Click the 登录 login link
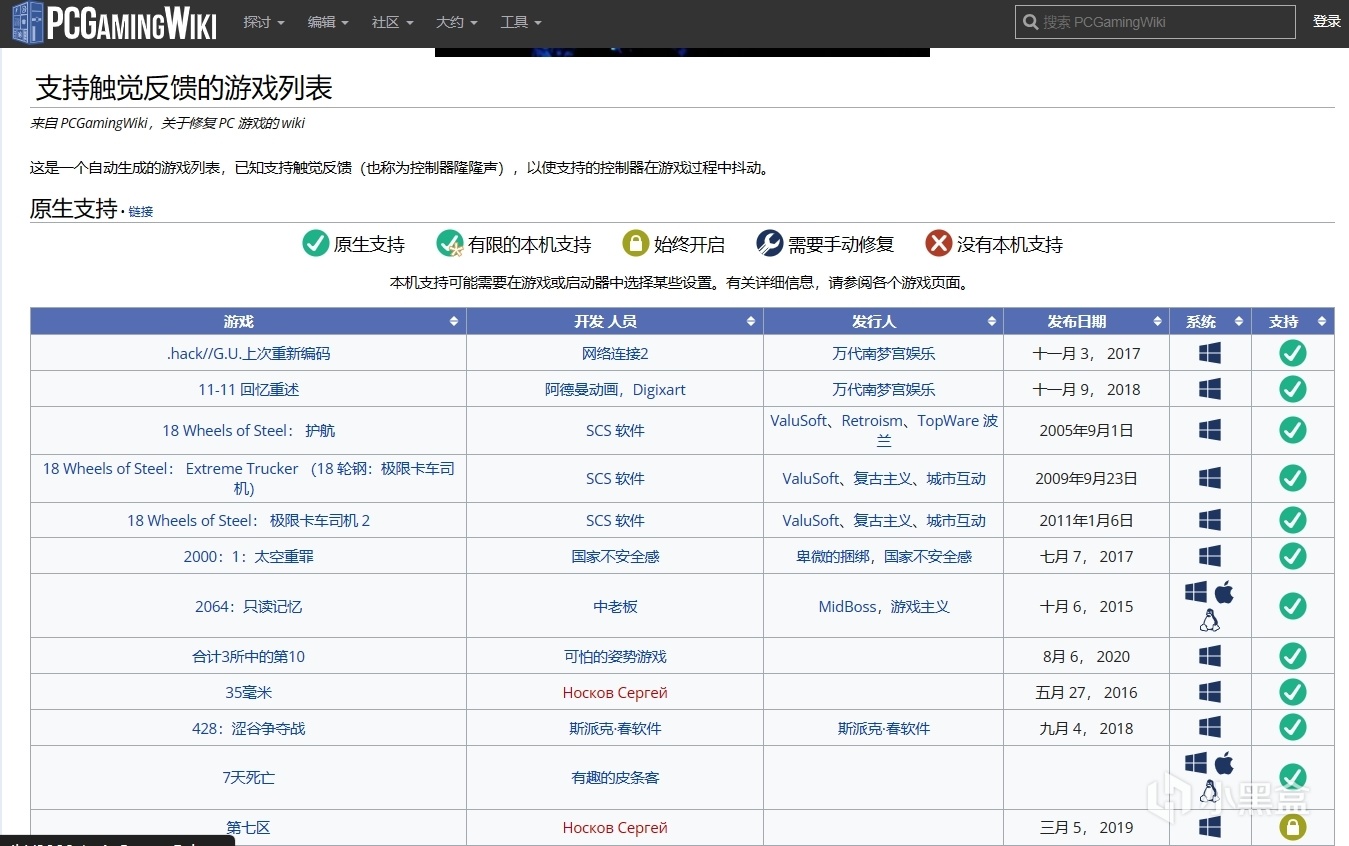 pos(1327,22)
